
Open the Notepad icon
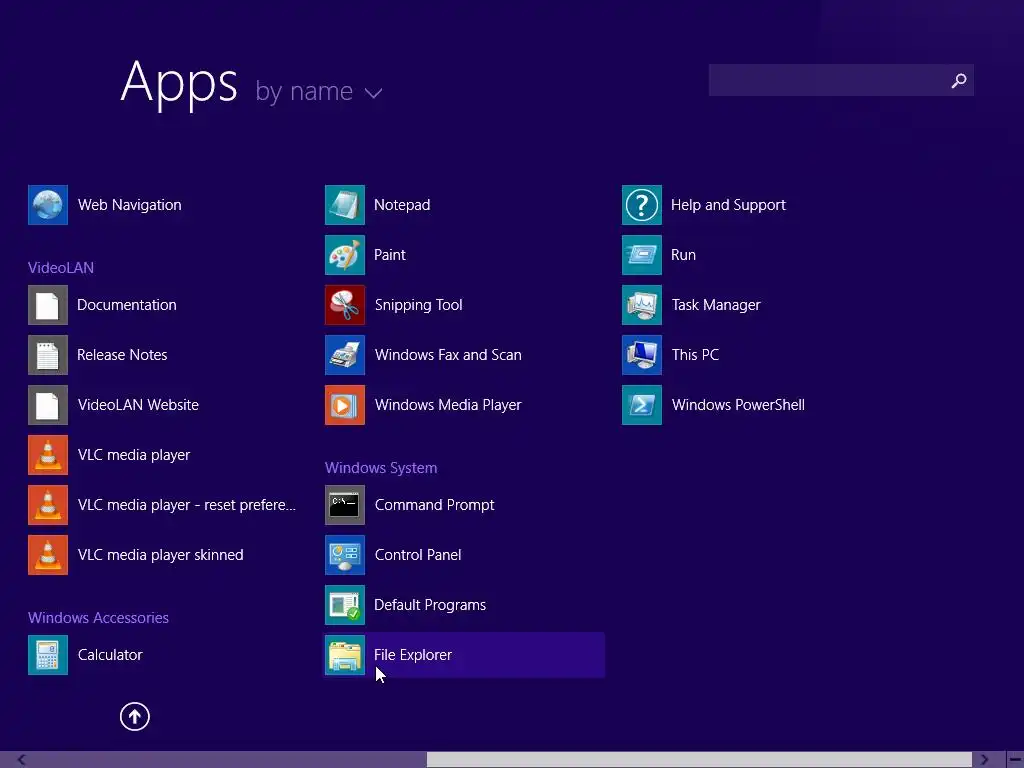(x=345, y=205)
